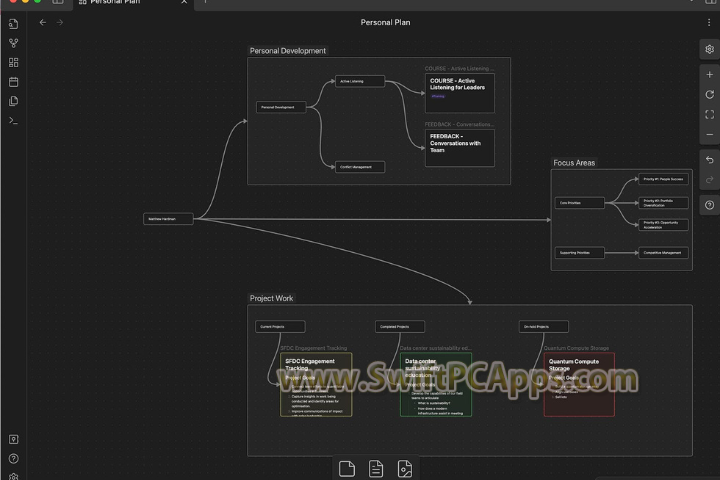Select the Supporting Priorities node
The height and width of the screenshot is (480, 720).
(x=580, y=253)
